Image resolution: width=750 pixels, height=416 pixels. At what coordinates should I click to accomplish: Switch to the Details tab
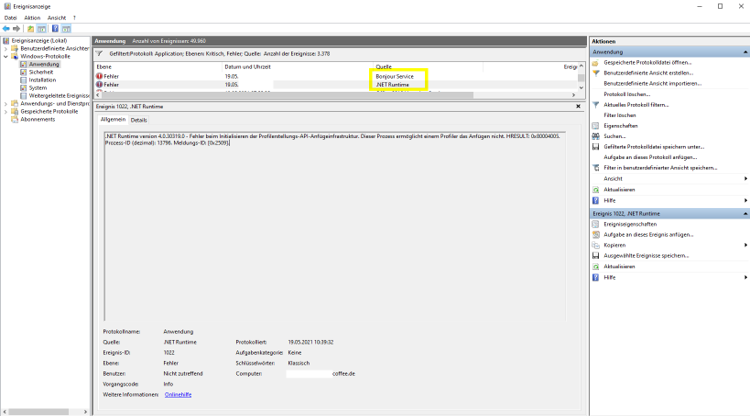(x=139, y=120)
